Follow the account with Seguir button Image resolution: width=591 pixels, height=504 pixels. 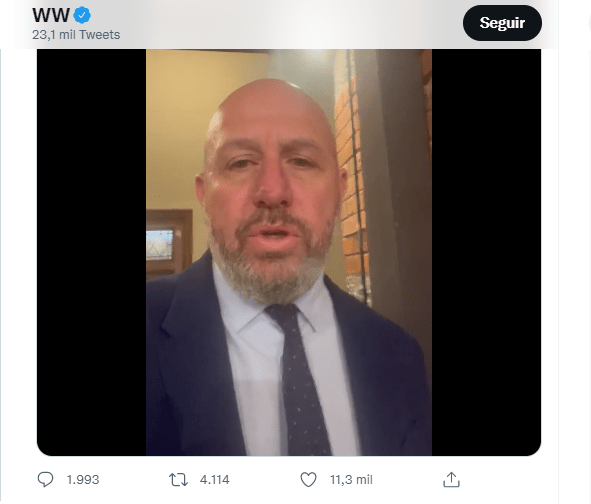[x=502, y=23]
